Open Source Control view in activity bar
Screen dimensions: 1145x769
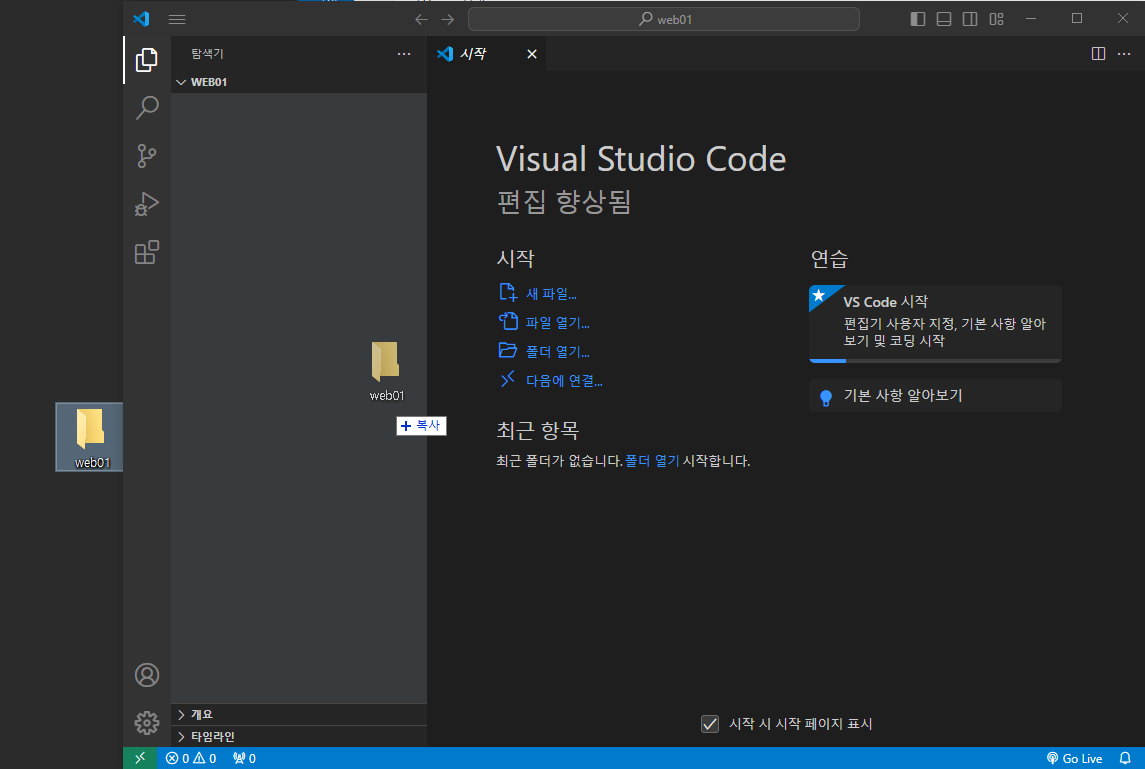tap(147, 156)
